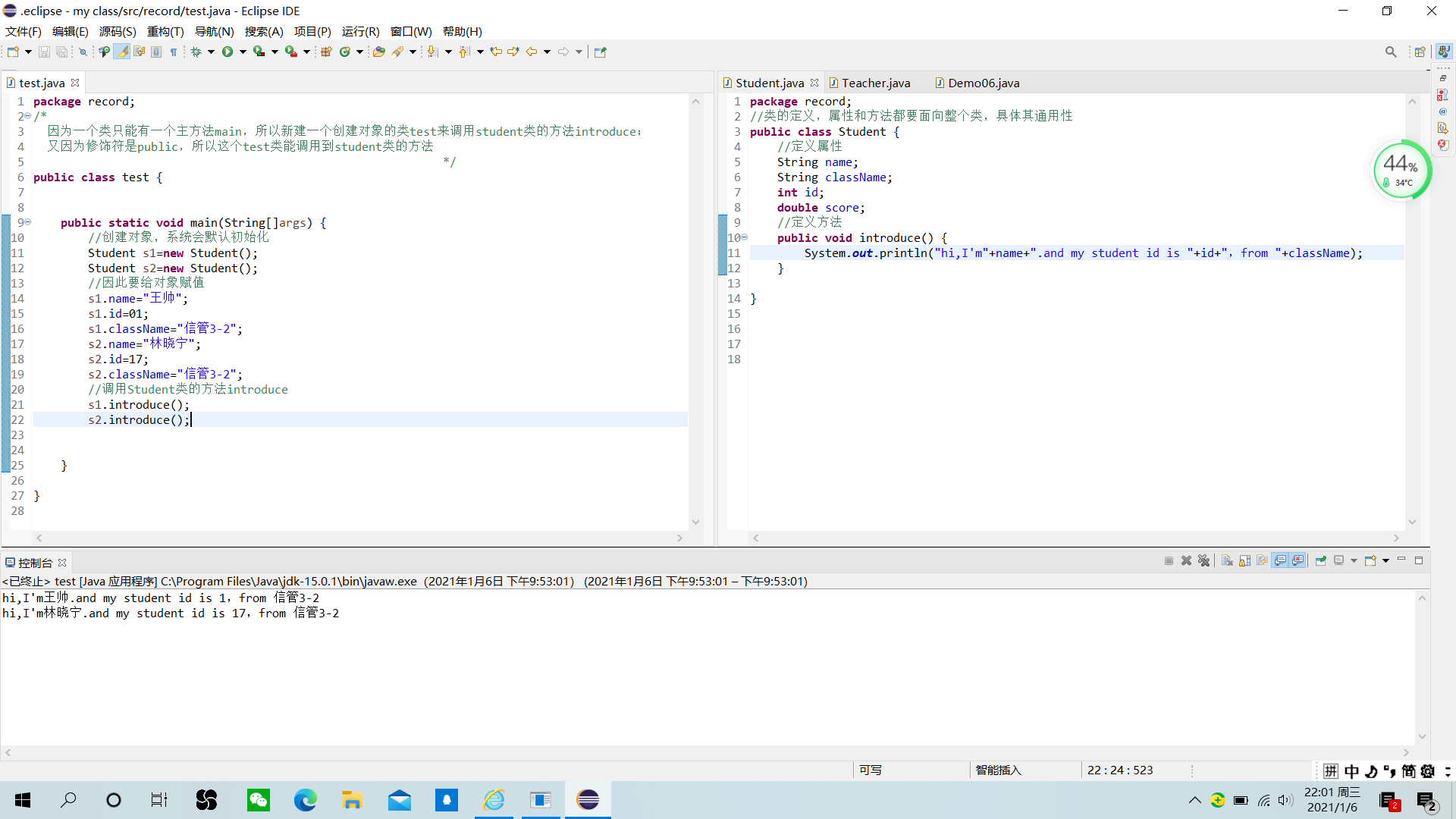Toggle Mark Occurrences highlighter button

pyautogui.click(x=121, y=52)
